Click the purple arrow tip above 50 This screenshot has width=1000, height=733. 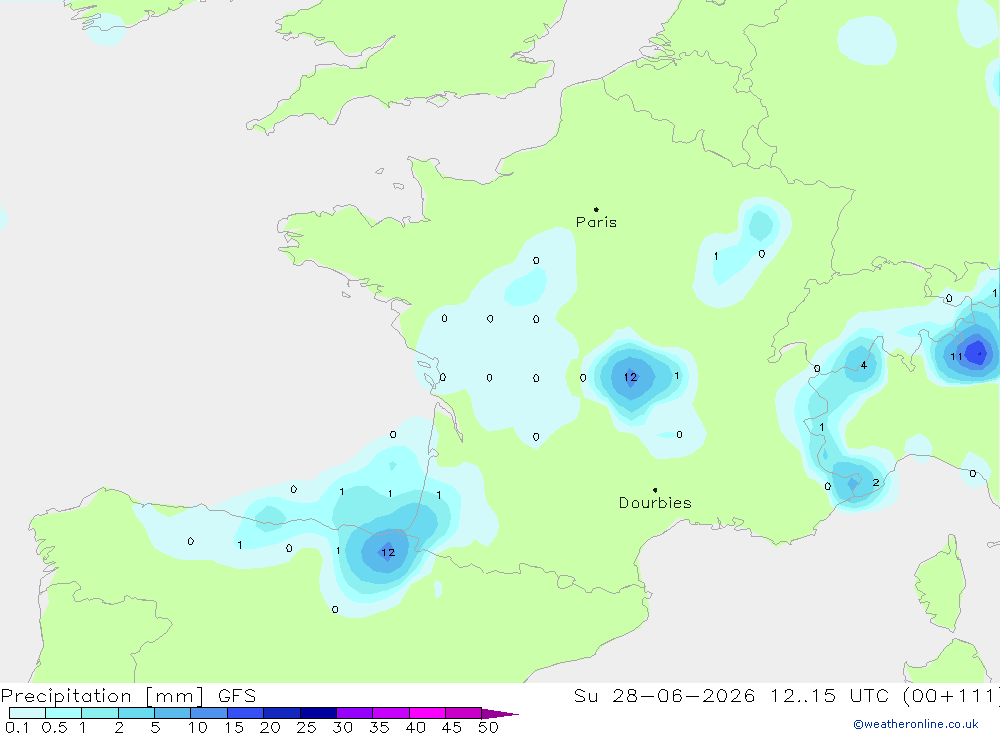500,714
